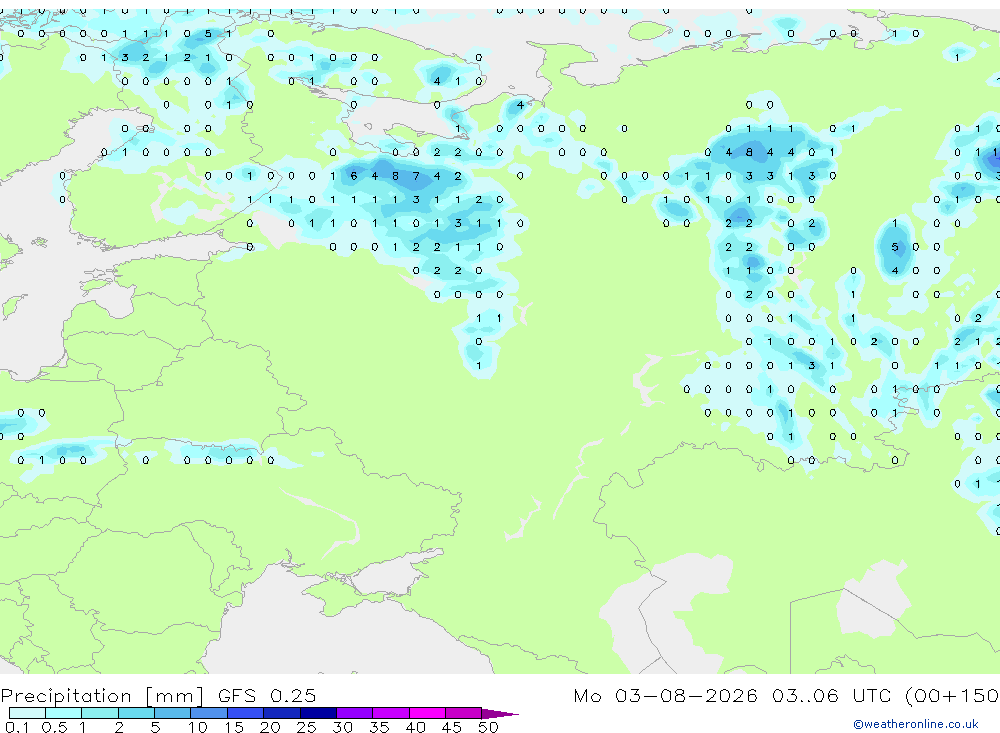Click legend label '0.1'
Viewport: 1000px width, 733px height.
pos(17,727)
